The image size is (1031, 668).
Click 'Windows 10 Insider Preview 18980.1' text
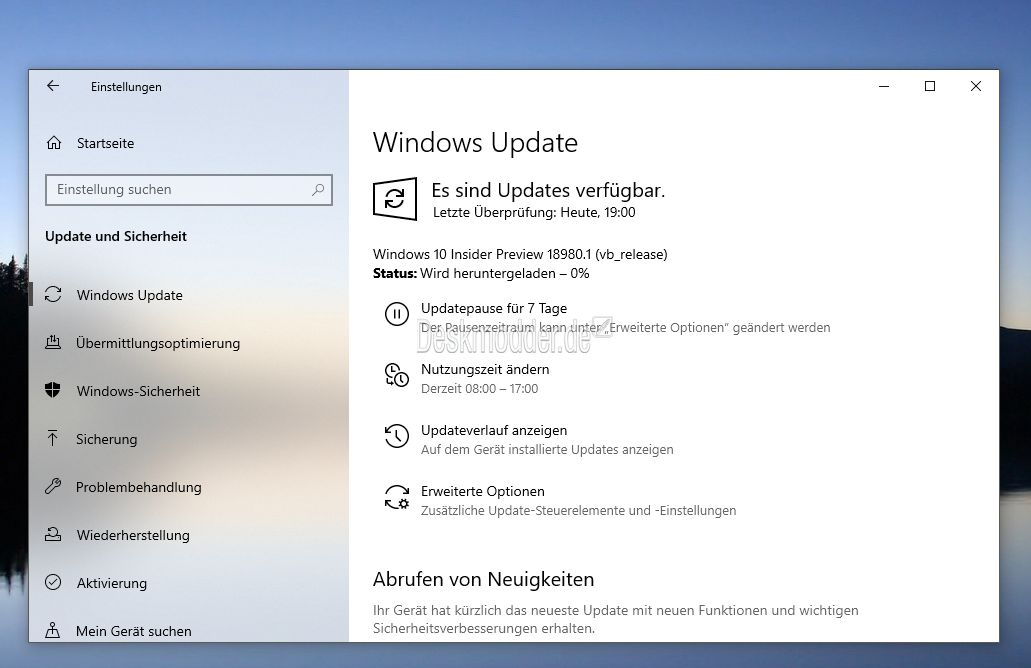pos(482,254)
